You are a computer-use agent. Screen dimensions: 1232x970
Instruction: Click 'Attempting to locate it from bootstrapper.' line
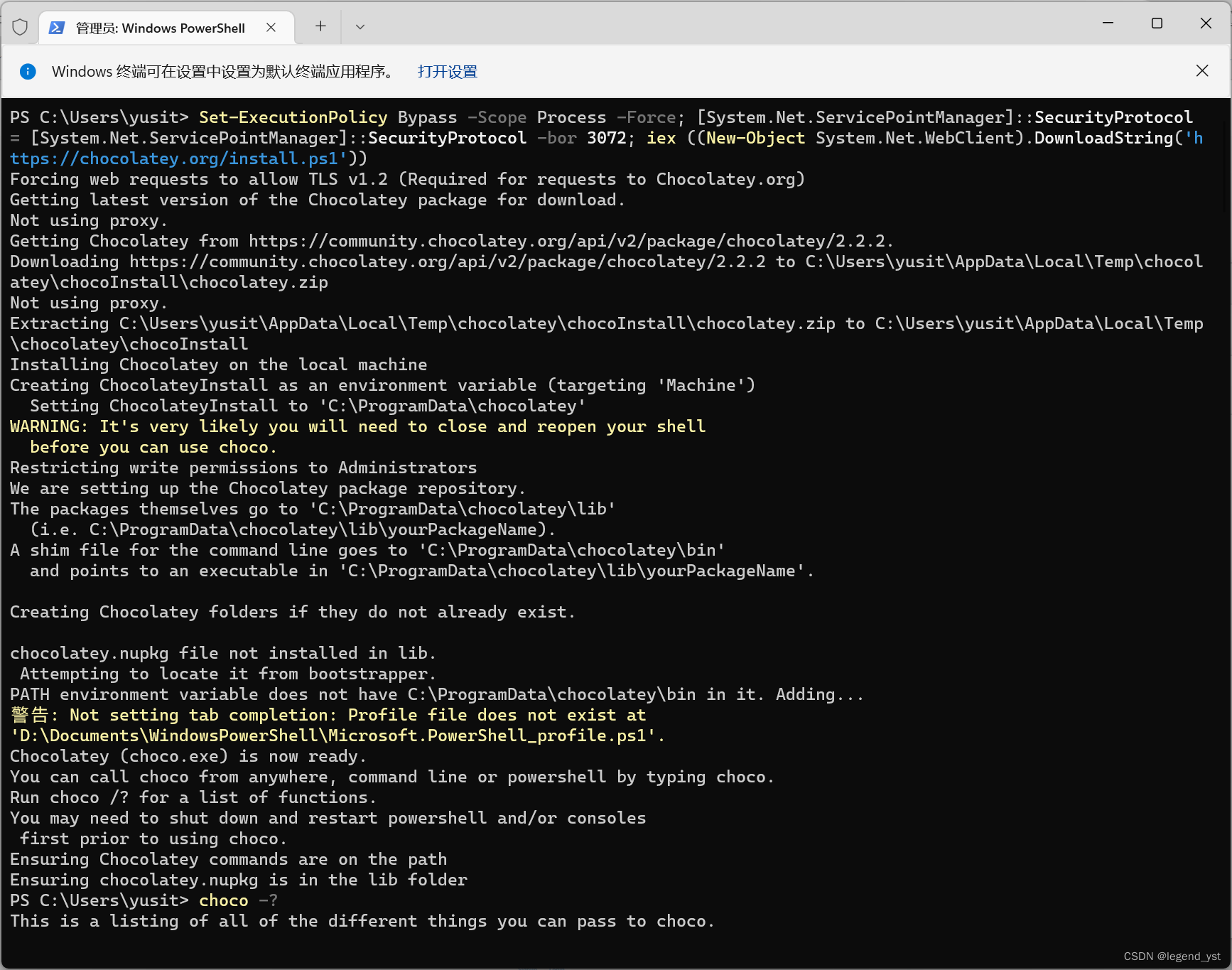(x=228, y=674)
